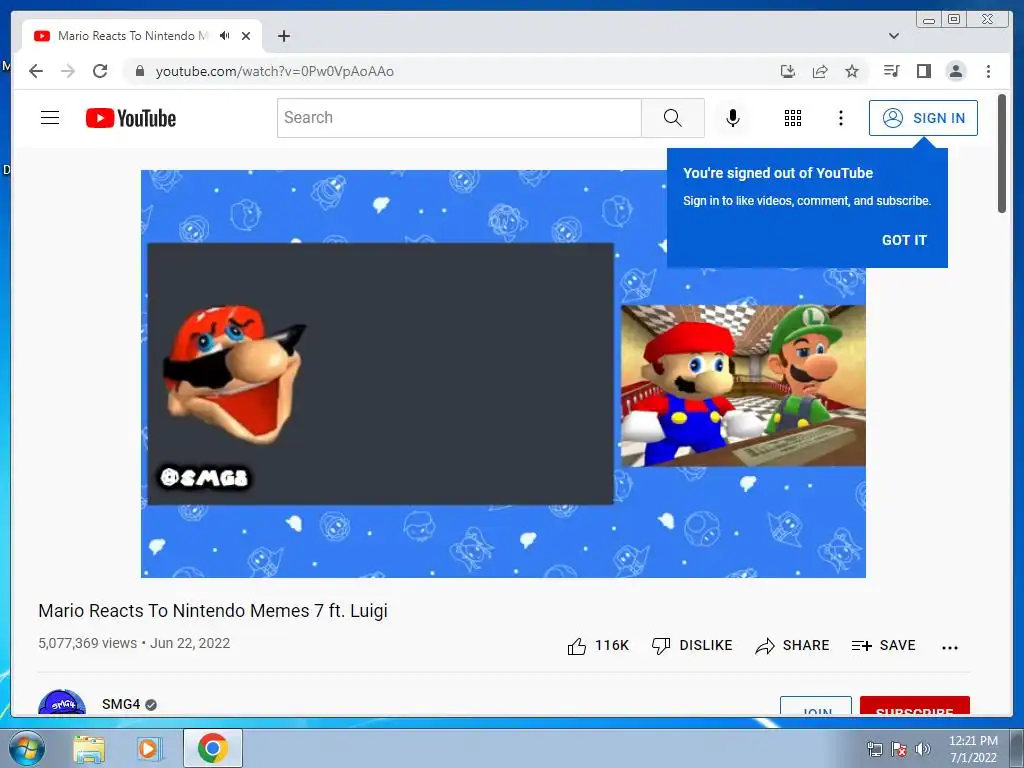Click the install app icon in address bar
Image resolution: width=1024 pixels, height=768 pixels.
788,71
